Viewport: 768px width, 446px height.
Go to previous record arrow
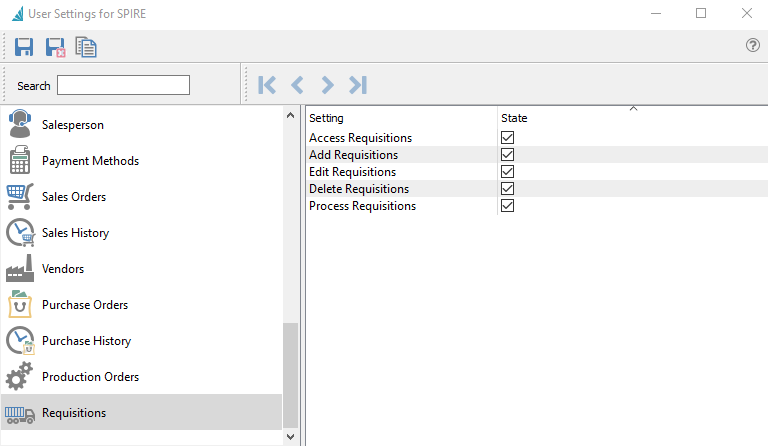[x=297, y=85]
